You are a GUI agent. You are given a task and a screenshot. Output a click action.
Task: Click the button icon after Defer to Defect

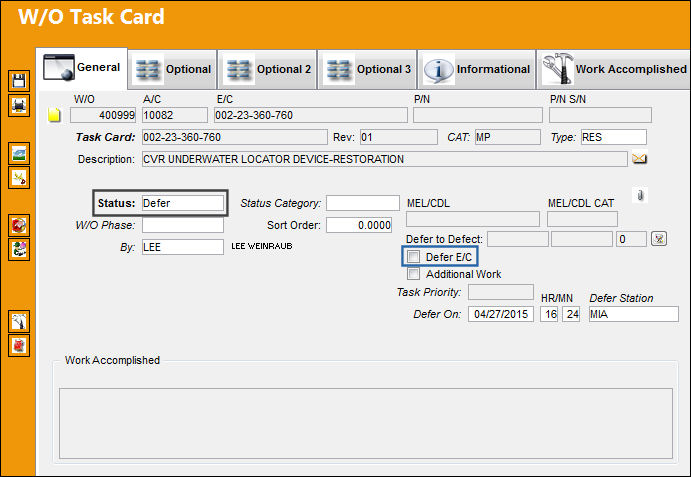[x=659, y=239]
